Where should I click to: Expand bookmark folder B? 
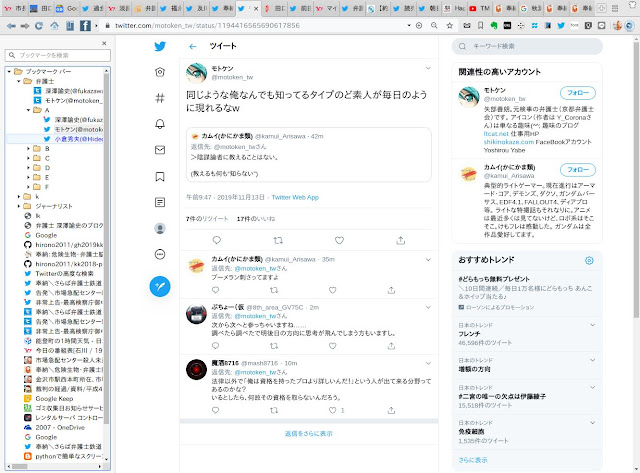click(29, 149)
